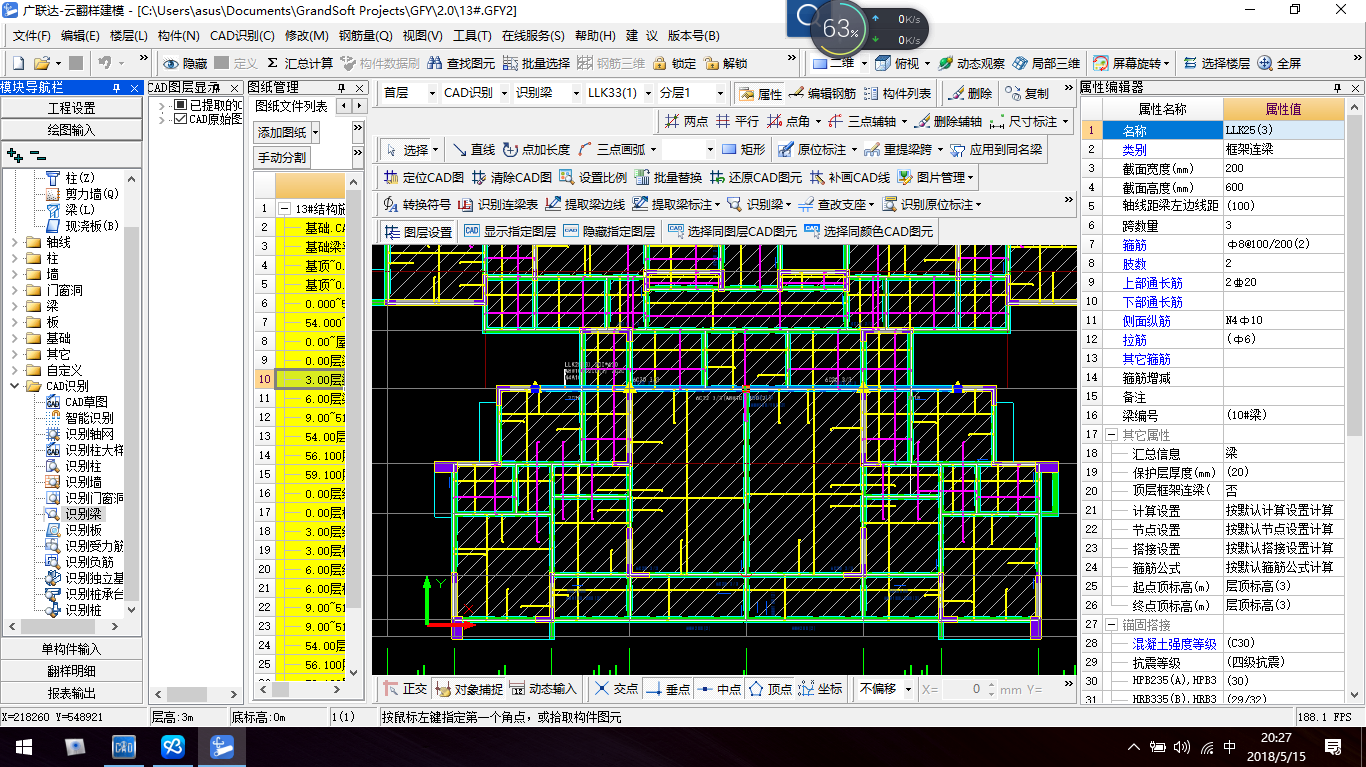The width and height of the screenshot is (1366, 767).
Task: Expand the 轴线 tree node
Action: pos(13,242)
